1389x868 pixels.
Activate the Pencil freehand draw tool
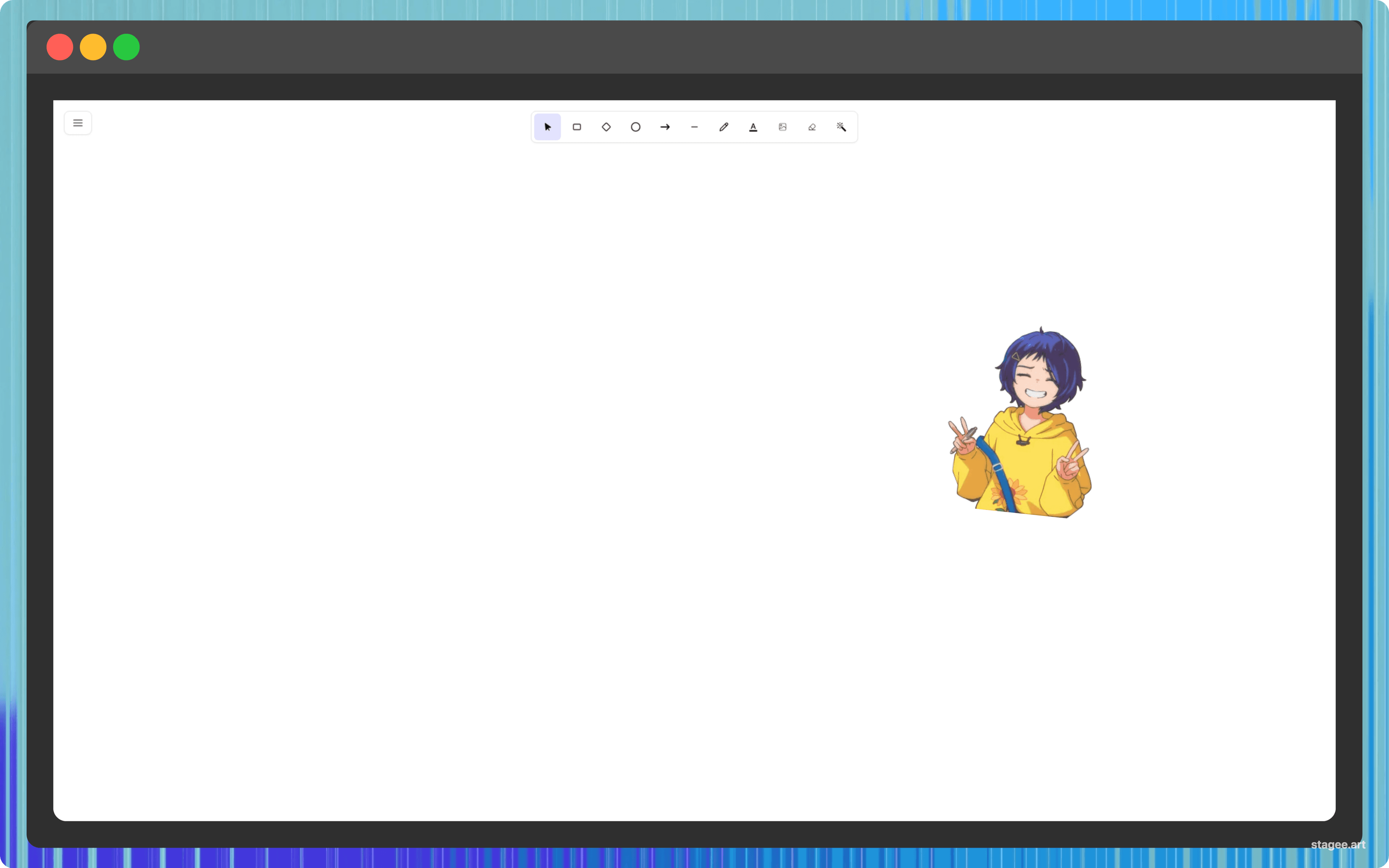(x=724, y=127)
